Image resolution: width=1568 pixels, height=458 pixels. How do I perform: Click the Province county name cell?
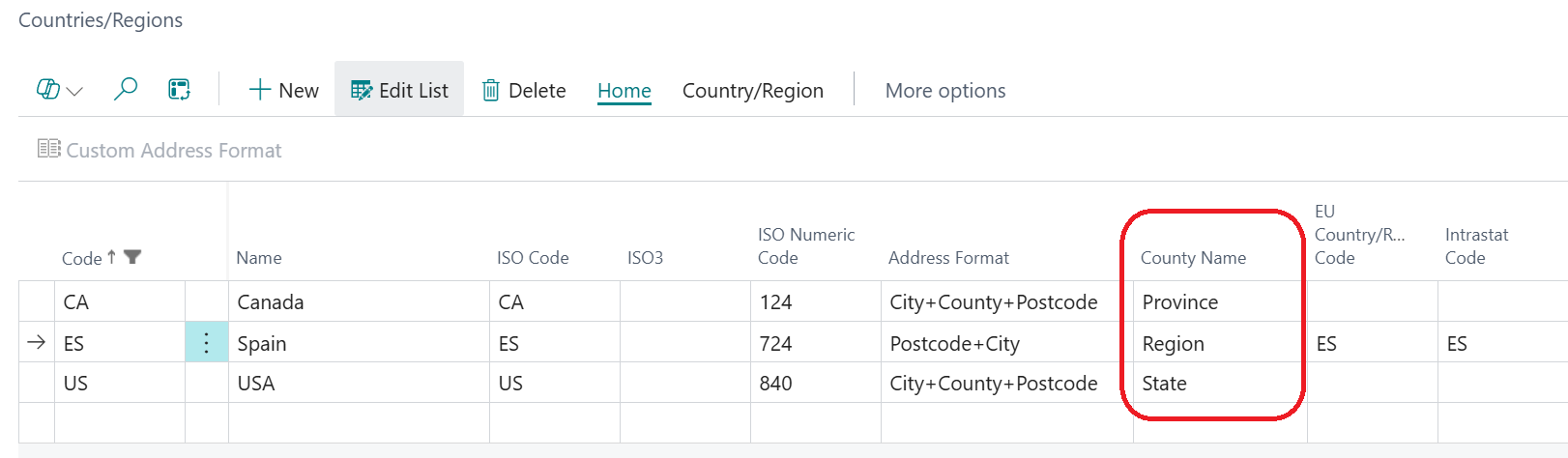[1220, 301]
